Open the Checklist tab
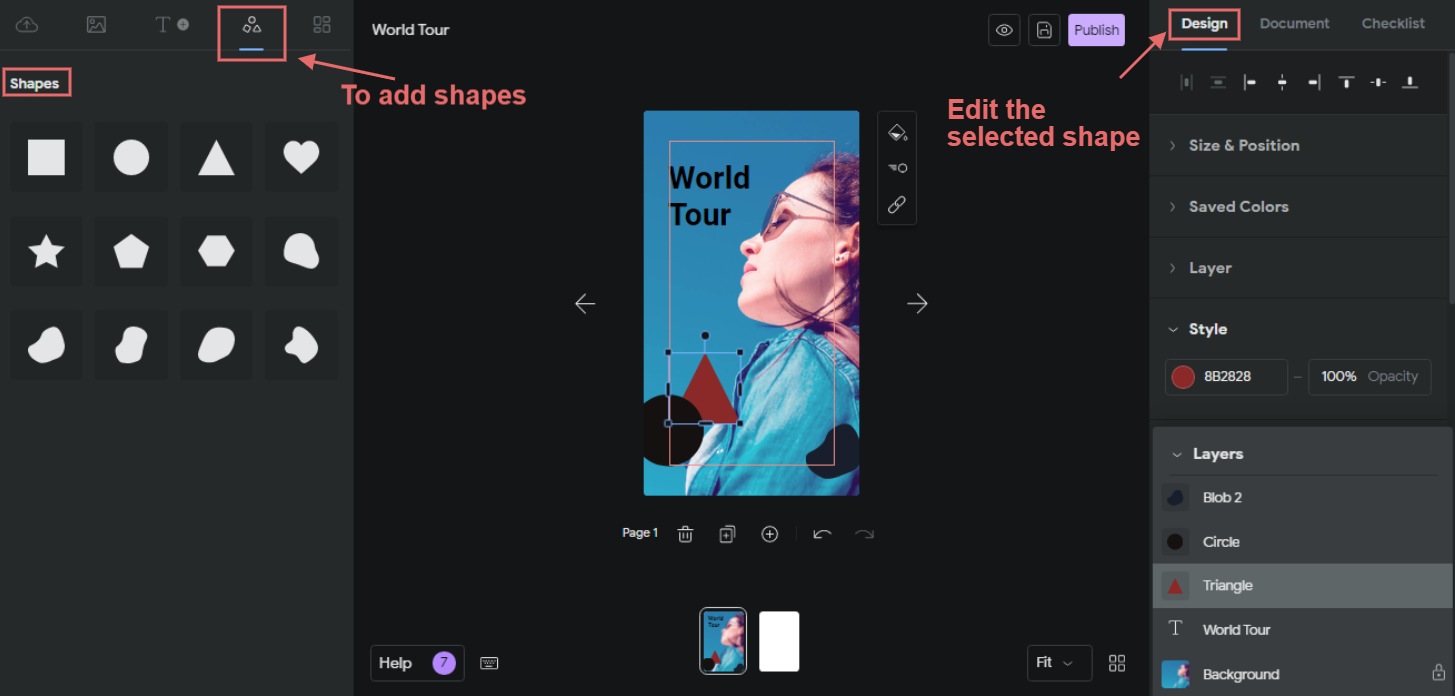The width and height of the screenshot is (1455, 696). pyautogui.click(x=1392, y=23)
